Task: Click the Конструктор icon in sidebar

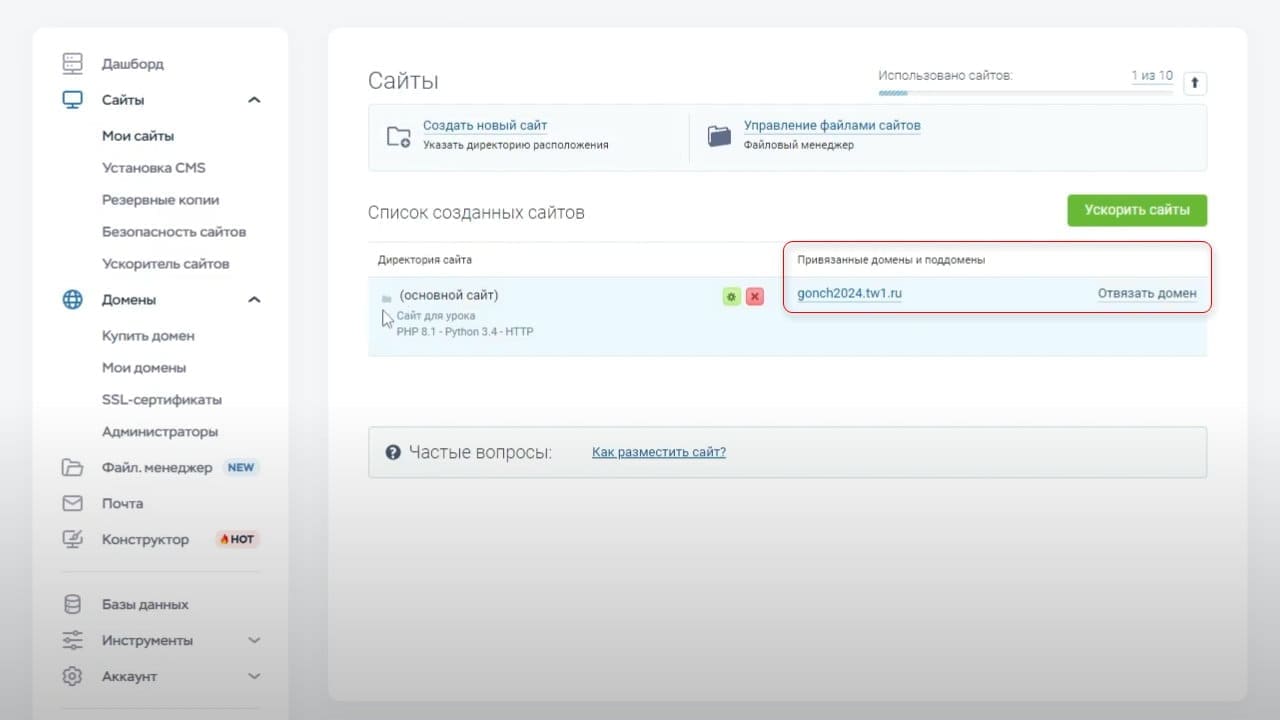Action: (72, 539)
